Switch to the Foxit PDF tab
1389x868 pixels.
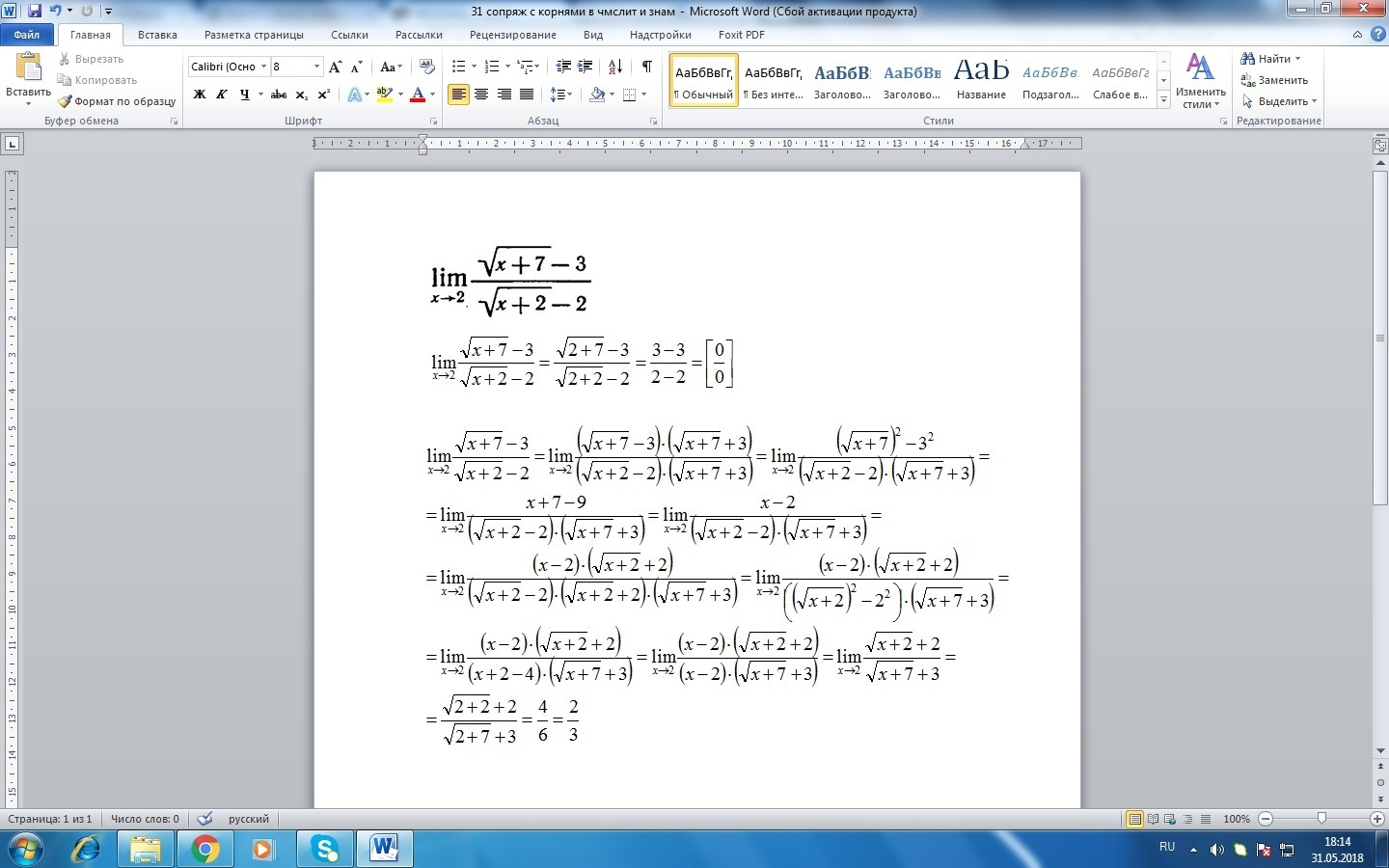pos(742,35)
